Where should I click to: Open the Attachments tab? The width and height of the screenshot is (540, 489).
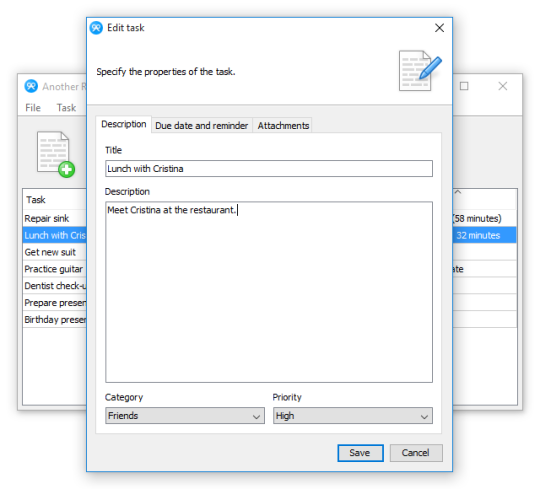pos(283,126)
